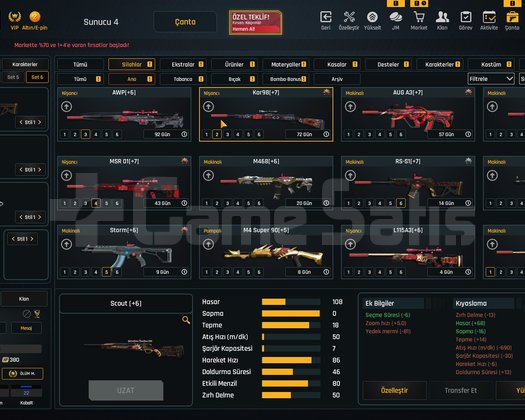Open the Market cart icon
Image resolution: width=525 pixels, height=420 pixels.
coord(419,17)
